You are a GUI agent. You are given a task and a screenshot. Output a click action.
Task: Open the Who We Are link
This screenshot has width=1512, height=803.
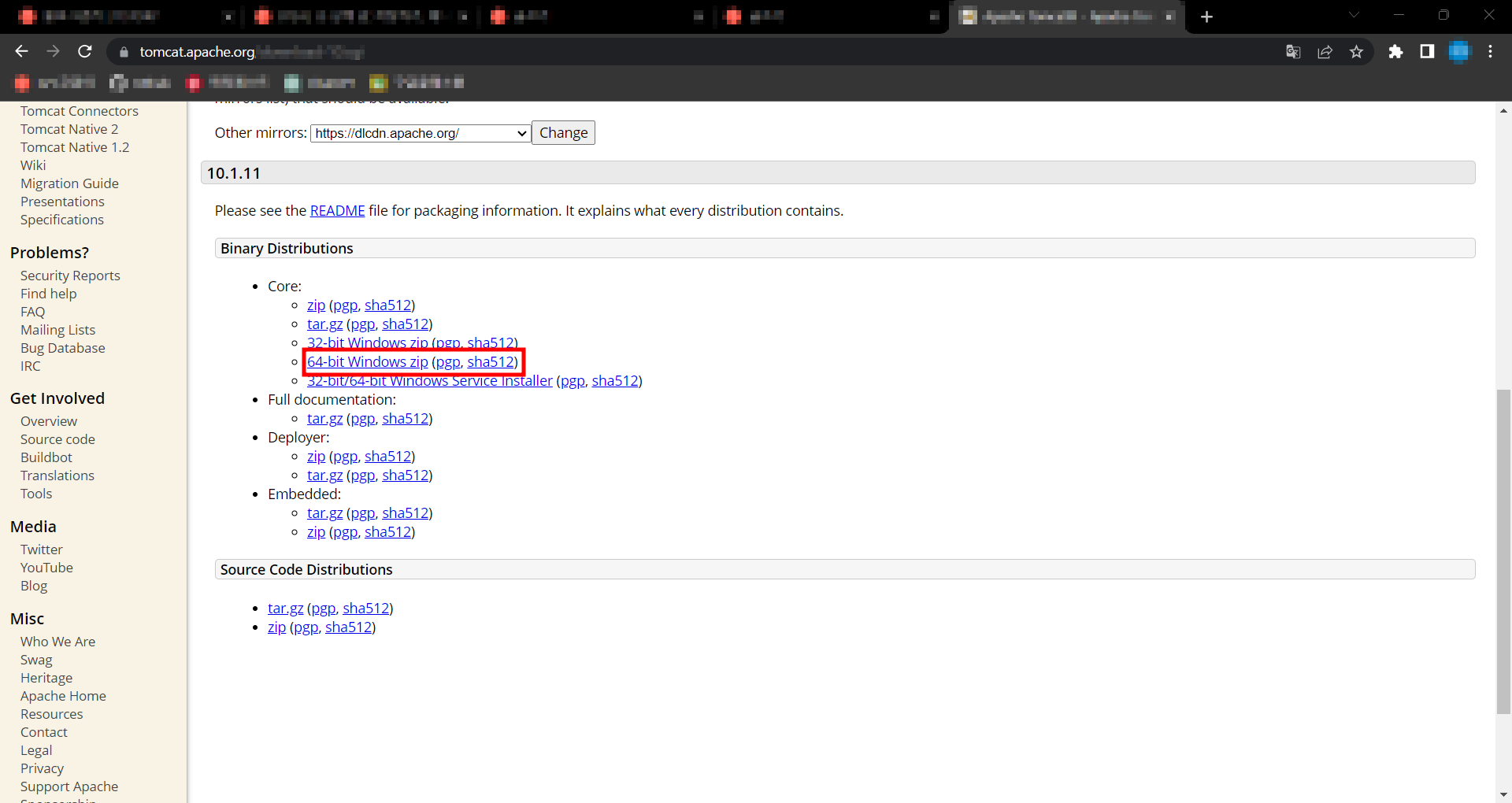(x=57, y=642)
